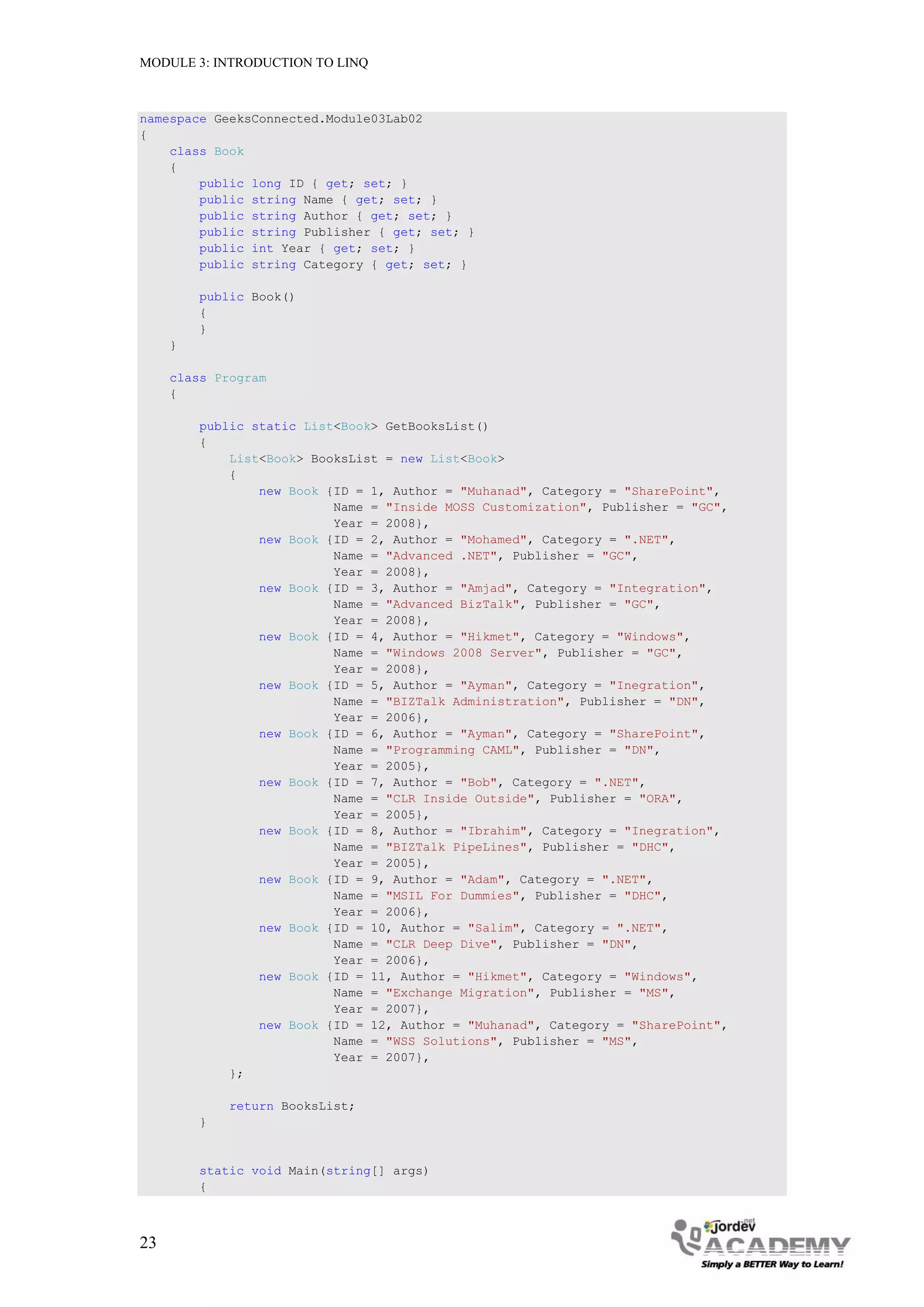
Task: Click the "Simply a BETTER Way to Learn!" tagline
Action: pyautogui.click(x=772, y=1264)
